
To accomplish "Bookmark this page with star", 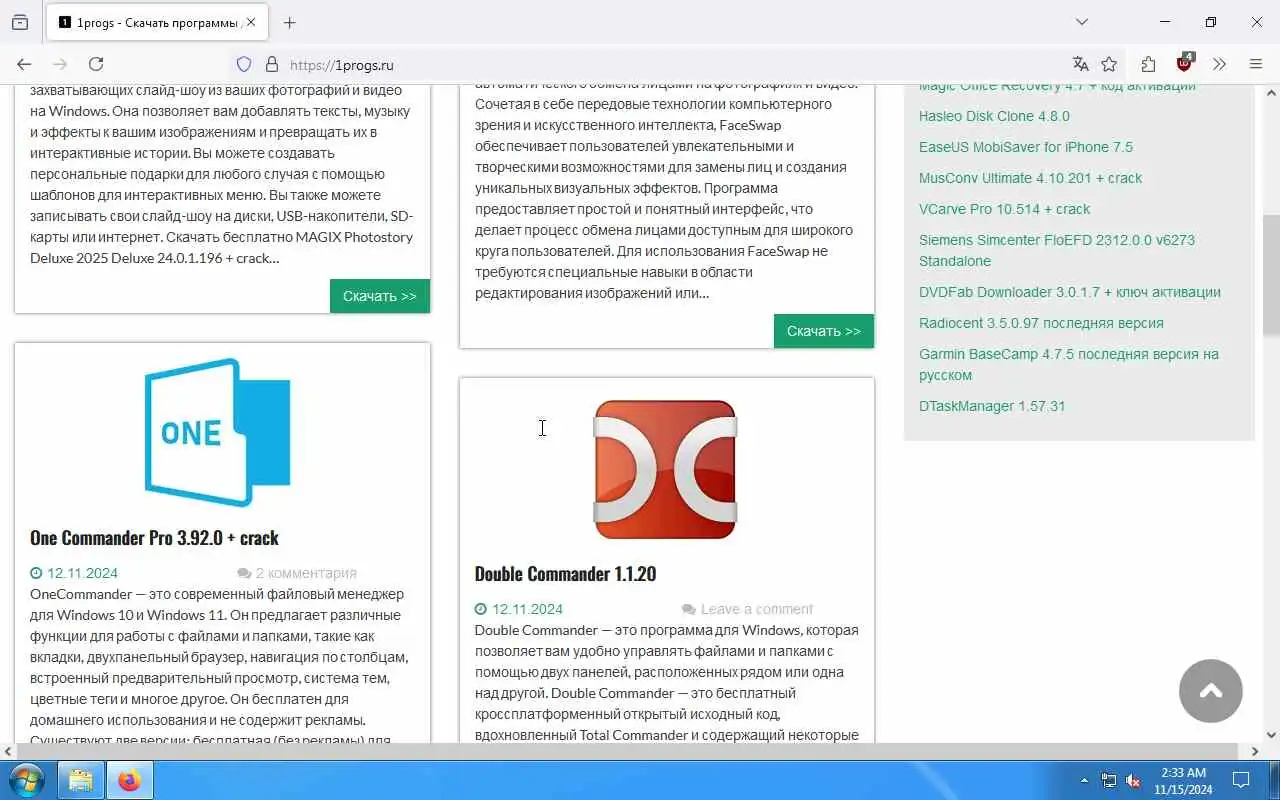I will 1109,64.
